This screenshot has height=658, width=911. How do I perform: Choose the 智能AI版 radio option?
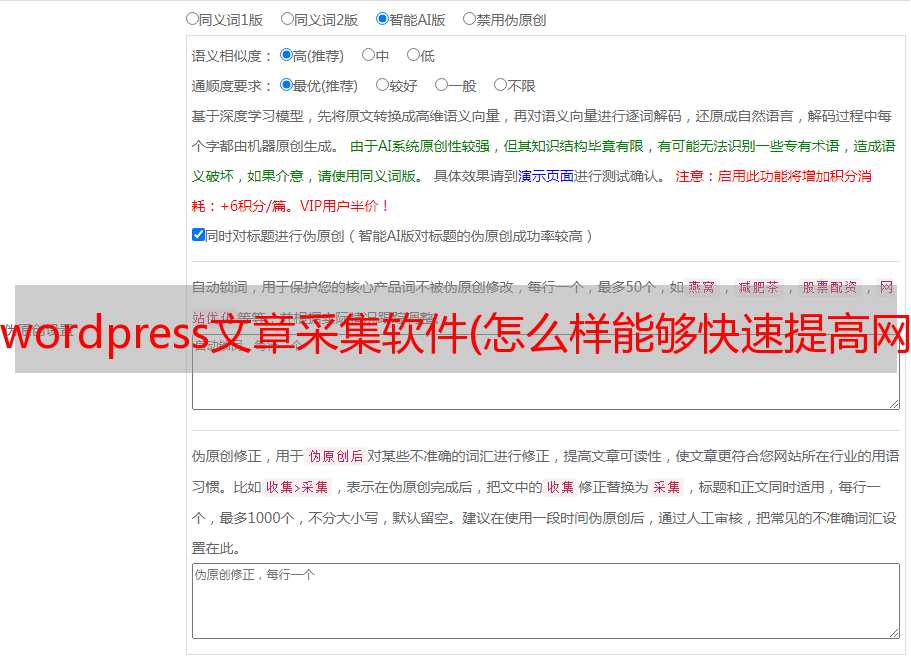click(x=382, y=19)
